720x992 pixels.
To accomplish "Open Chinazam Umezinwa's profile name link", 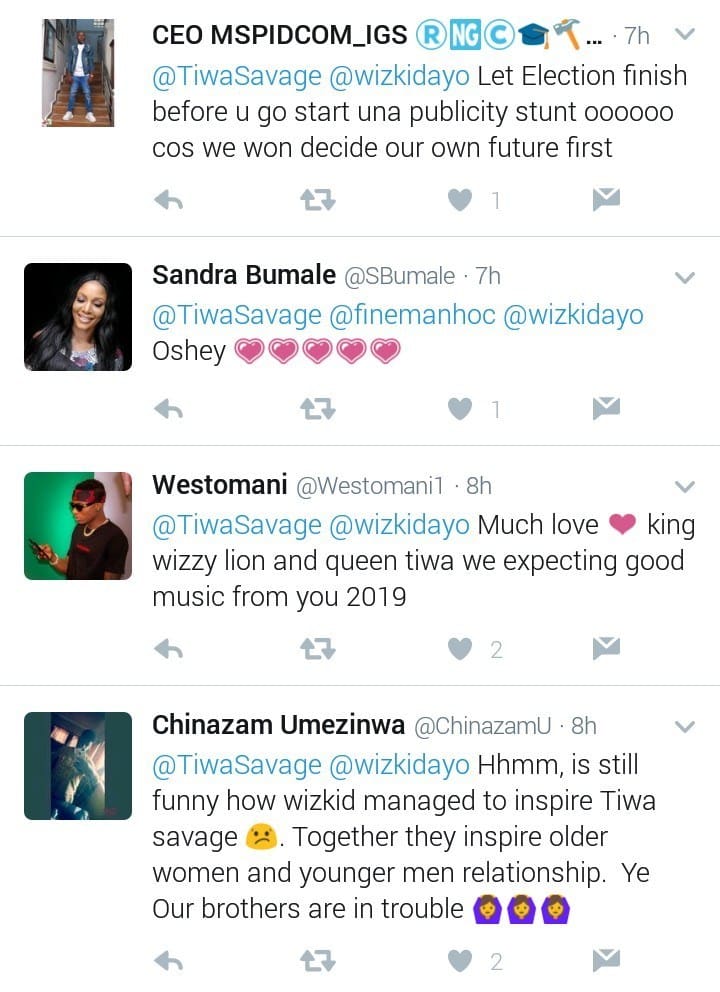I will (277, 725).
